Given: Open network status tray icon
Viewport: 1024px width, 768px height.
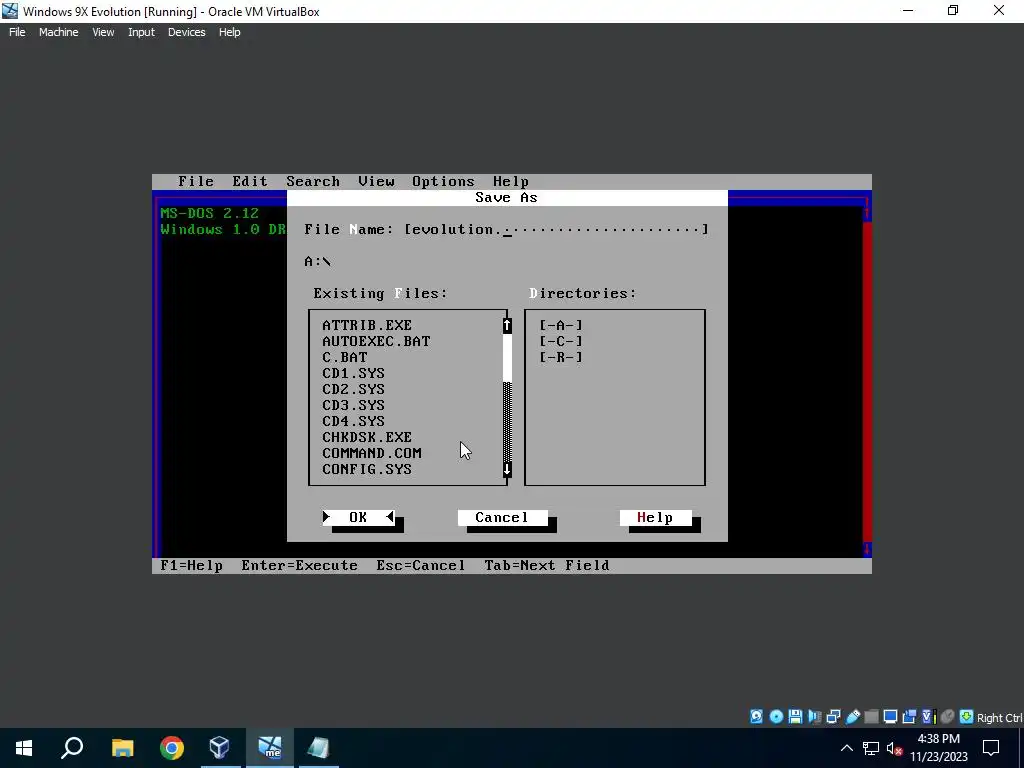Looking at the screenshot, I should [871, 748].
